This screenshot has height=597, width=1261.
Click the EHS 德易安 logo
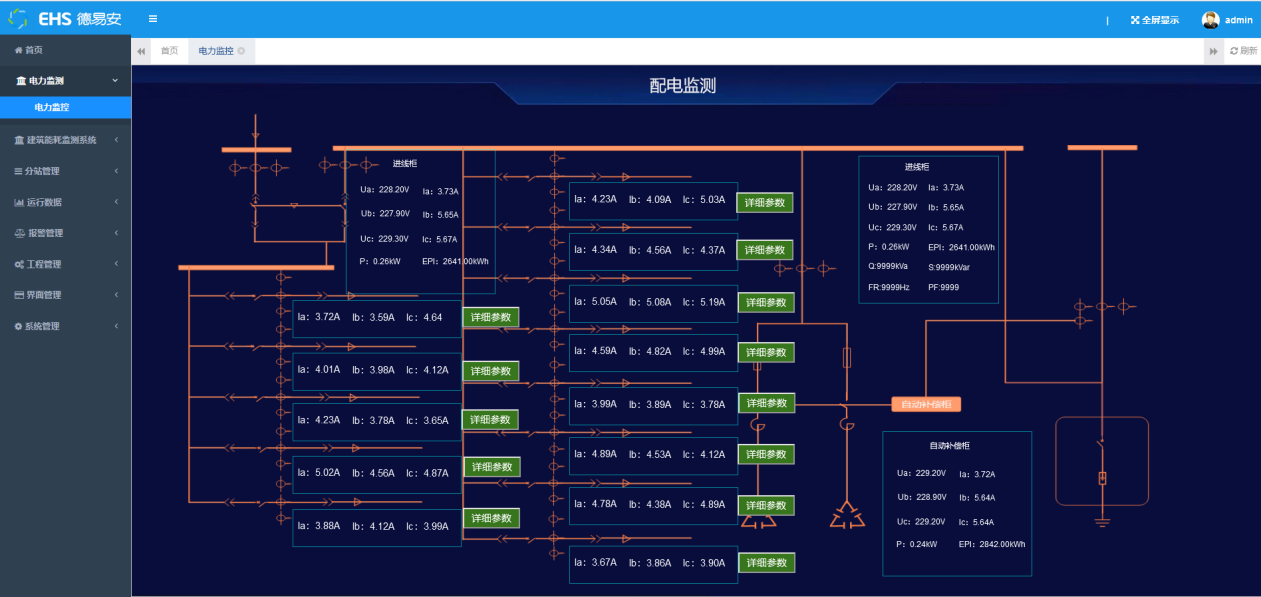65,19
